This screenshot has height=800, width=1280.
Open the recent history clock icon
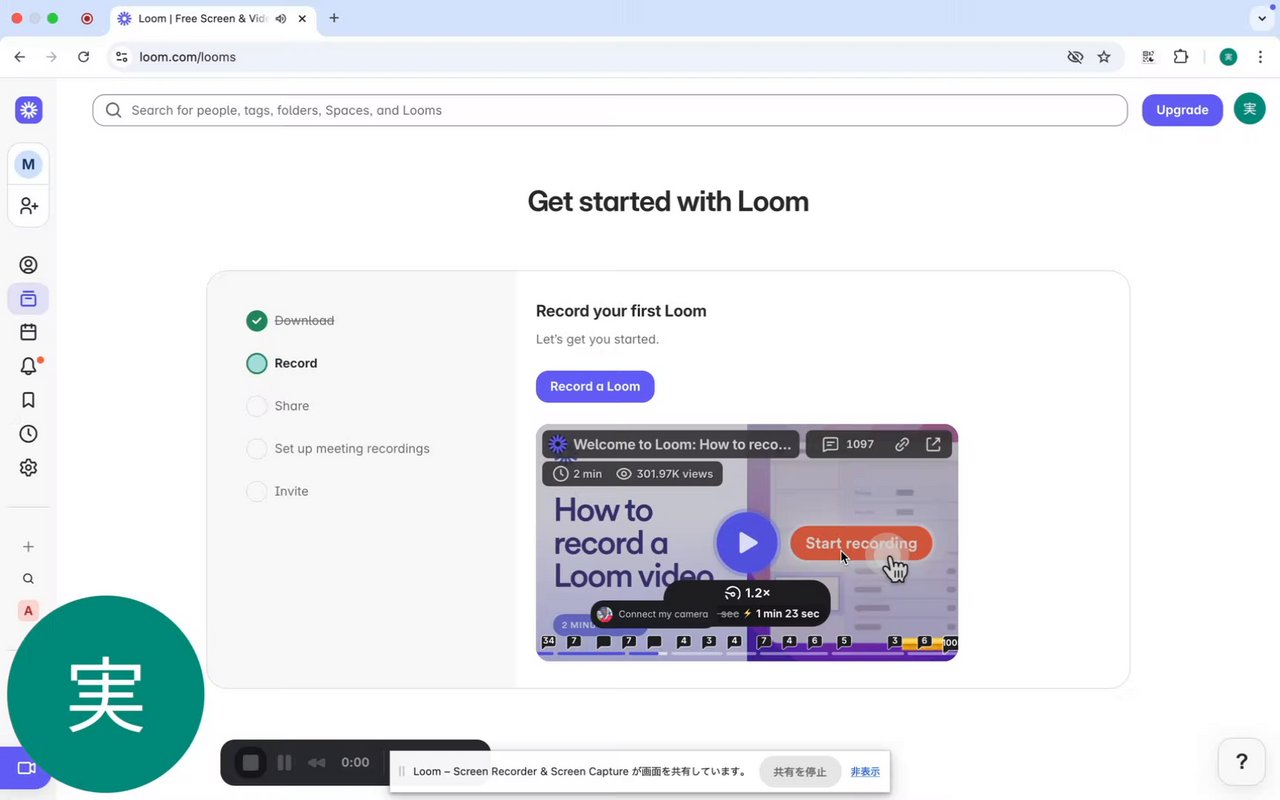point(28,434)
